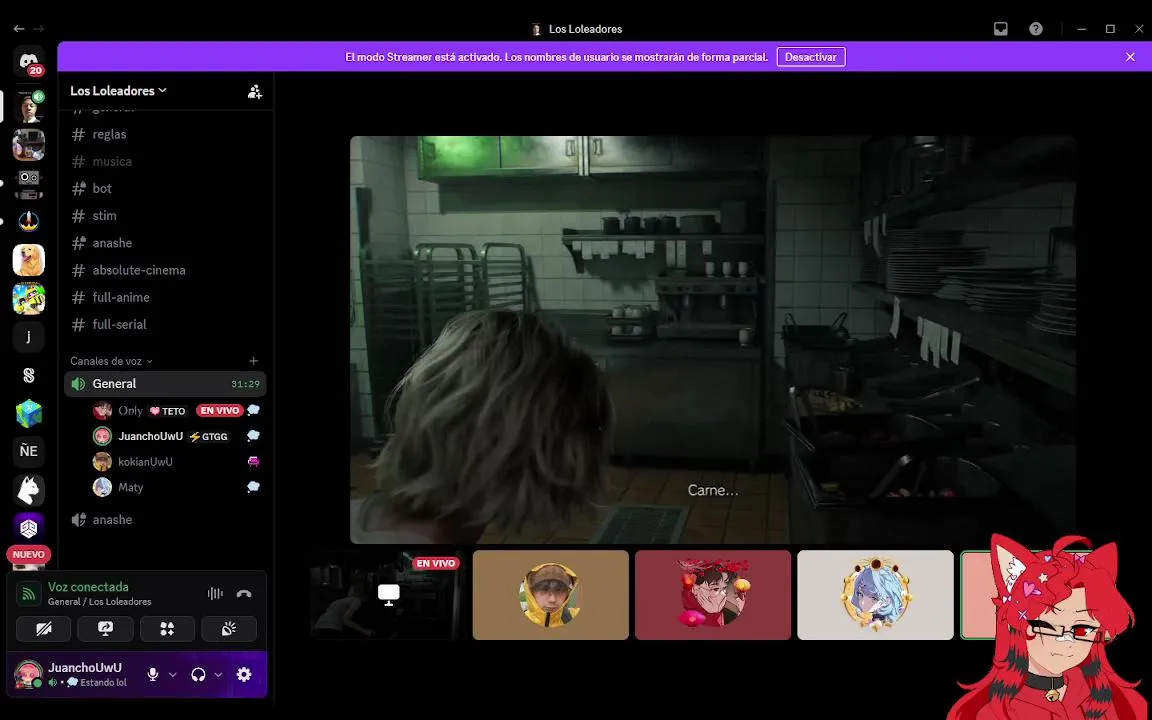The height and width of the screenshot is (720, 1152).
Task: Open the full-anime channel
Action: tap(165, 298)
